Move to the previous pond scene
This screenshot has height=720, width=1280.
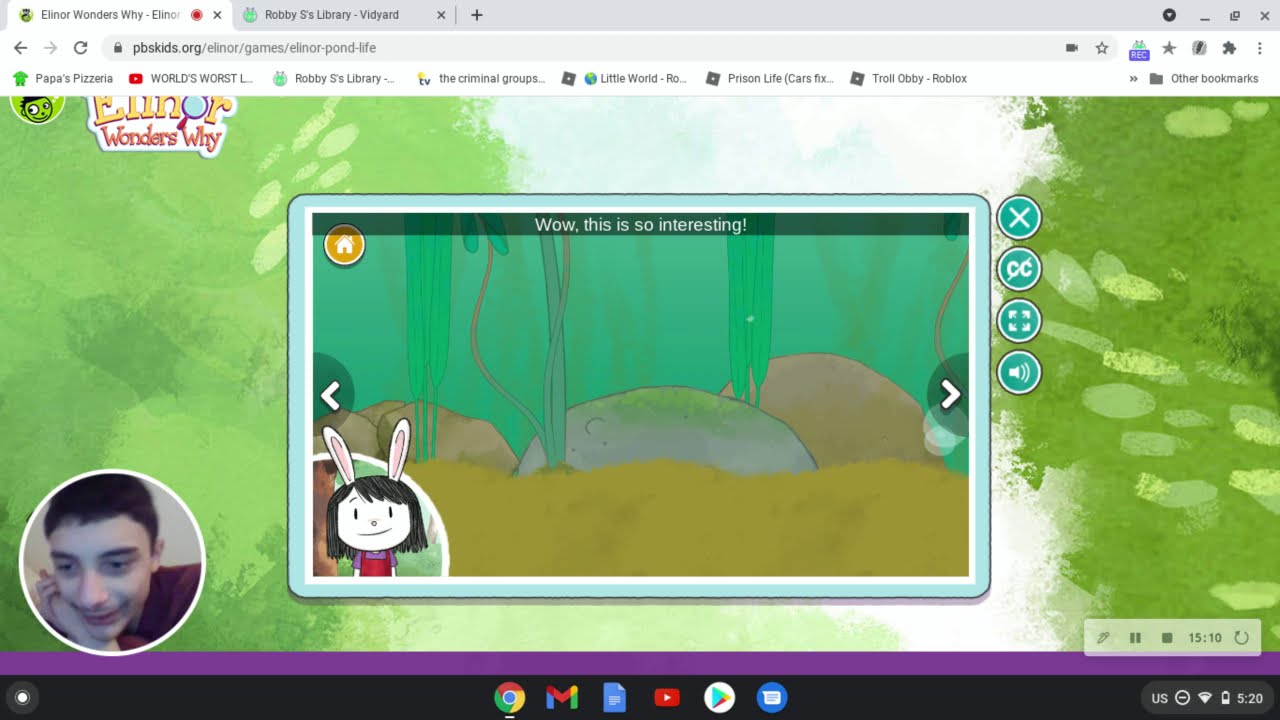(x=331, y=396)
